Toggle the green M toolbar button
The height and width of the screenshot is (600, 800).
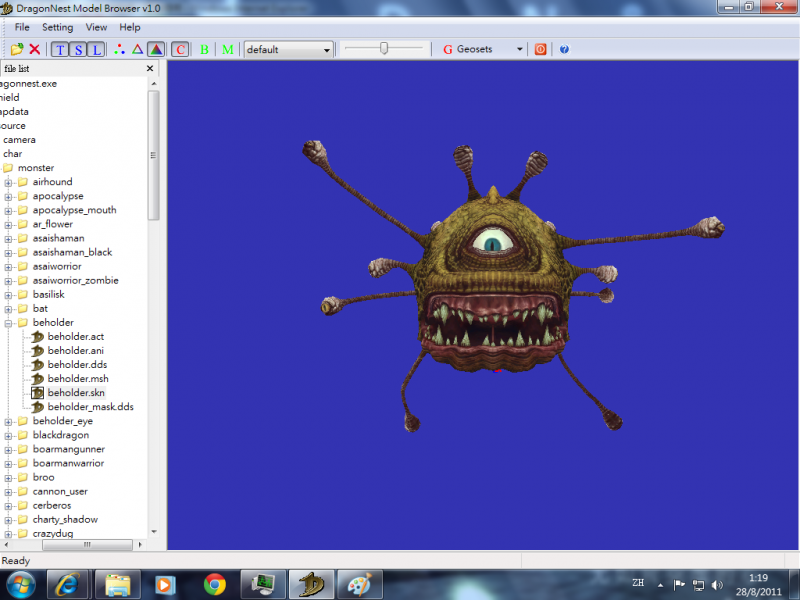click(228, 49)
